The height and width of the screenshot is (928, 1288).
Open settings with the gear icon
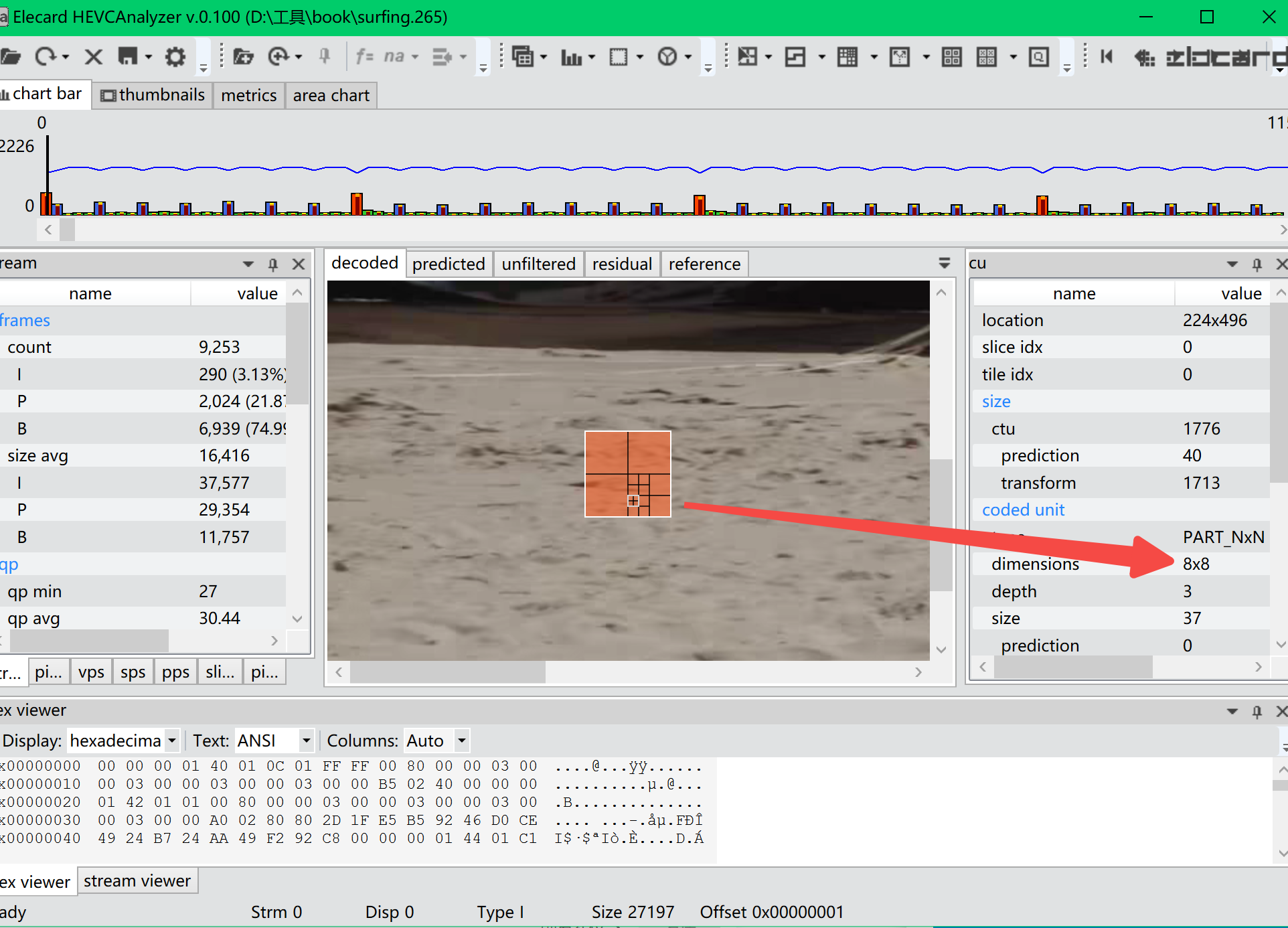click(175, 57)
